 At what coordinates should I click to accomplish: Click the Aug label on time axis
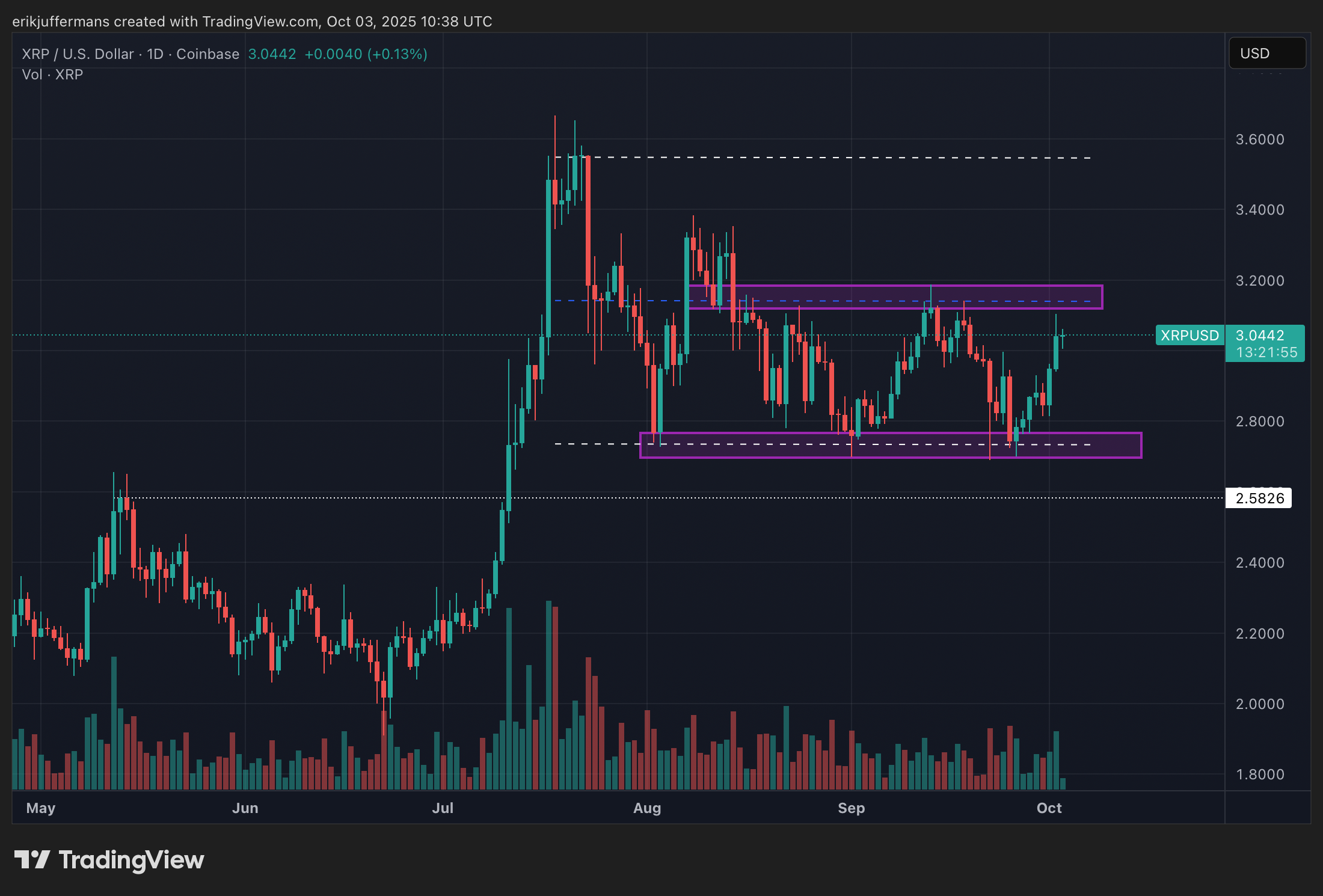(647, 808)
